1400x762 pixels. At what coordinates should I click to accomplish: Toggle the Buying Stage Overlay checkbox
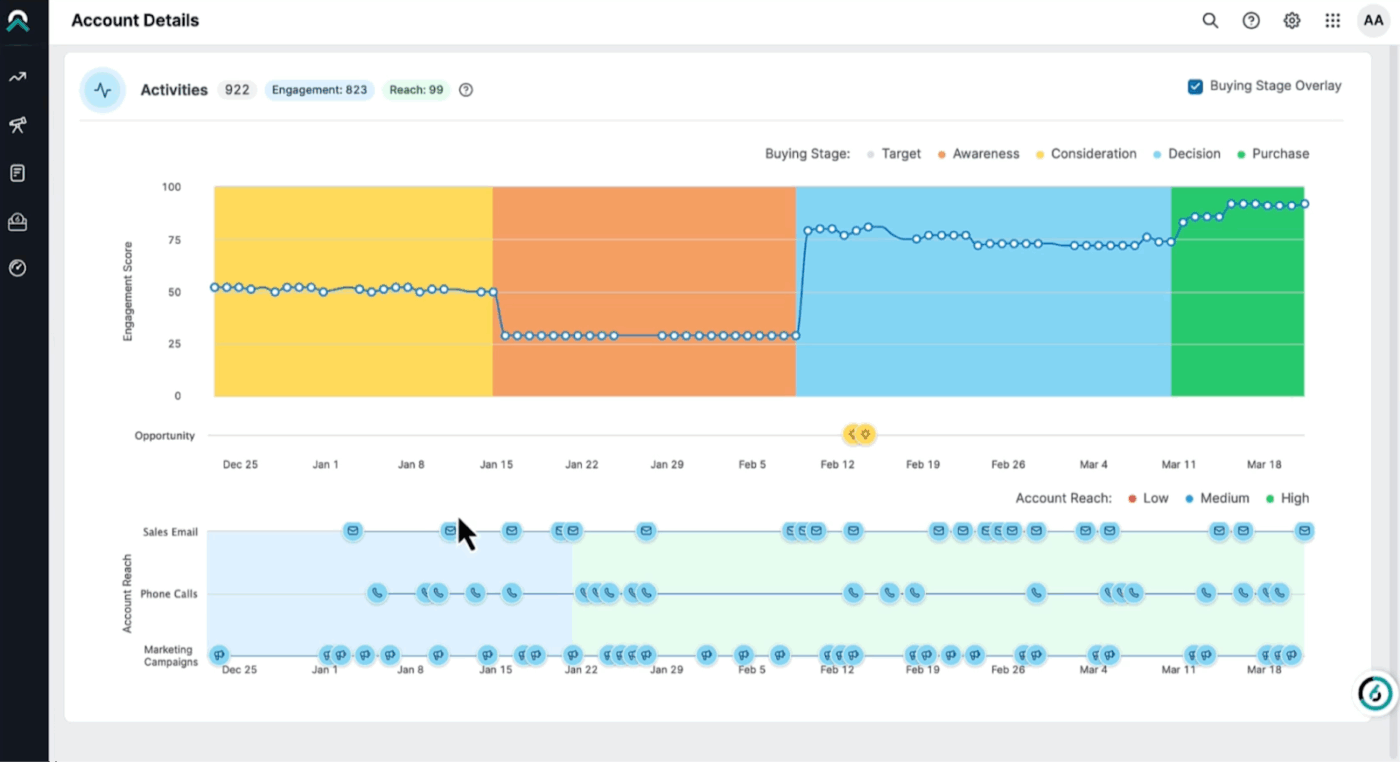[1195, 86]
